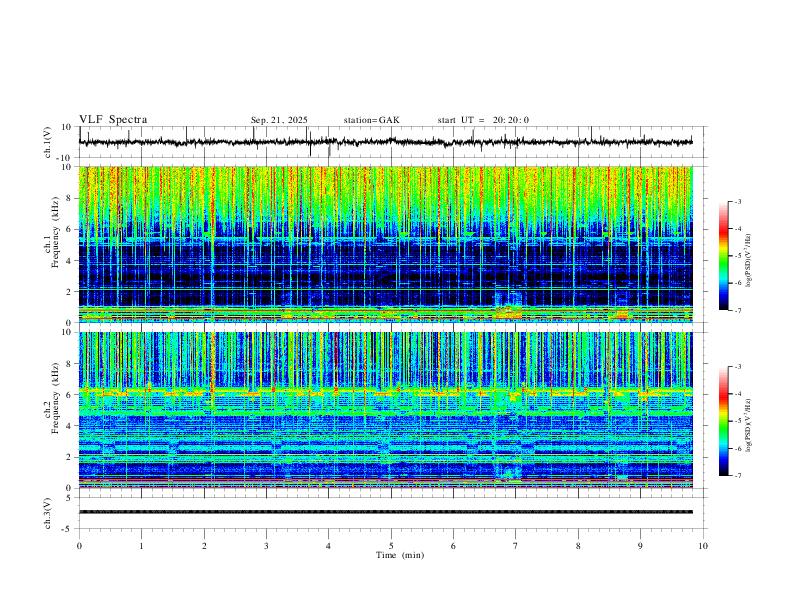Click the "VLF Spectra" title text
The image size is (792, 612).
click(x=113, y=120)
